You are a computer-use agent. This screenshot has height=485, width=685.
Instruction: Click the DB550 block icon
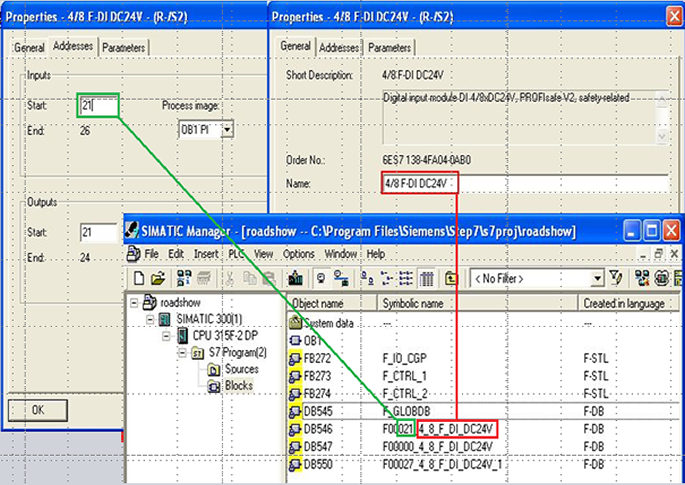(295, 464)
